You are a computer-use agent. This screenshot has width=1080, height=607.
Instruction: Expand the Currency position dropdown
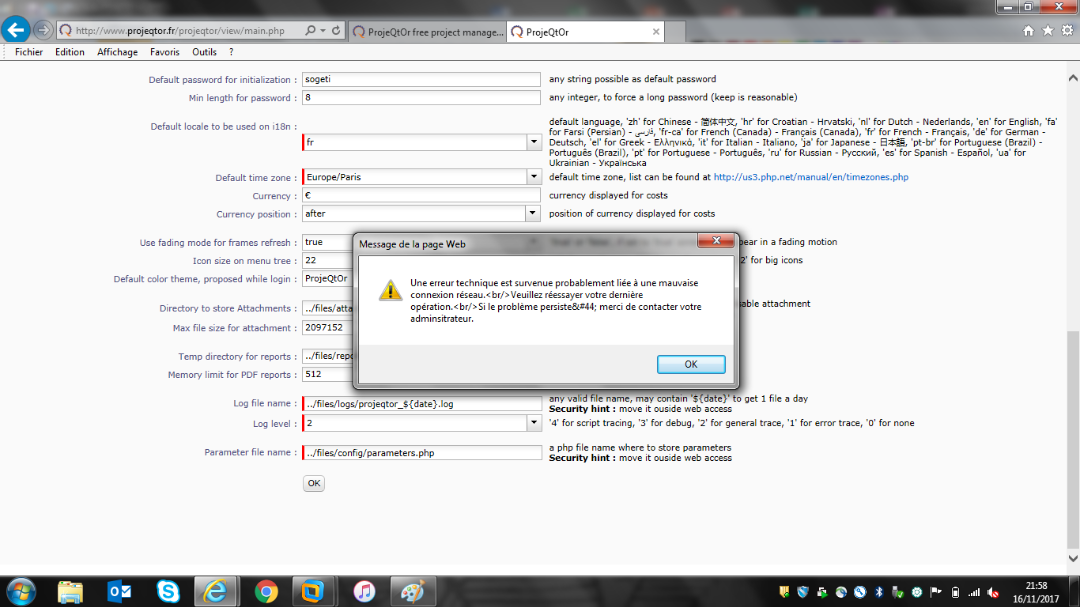532,214
